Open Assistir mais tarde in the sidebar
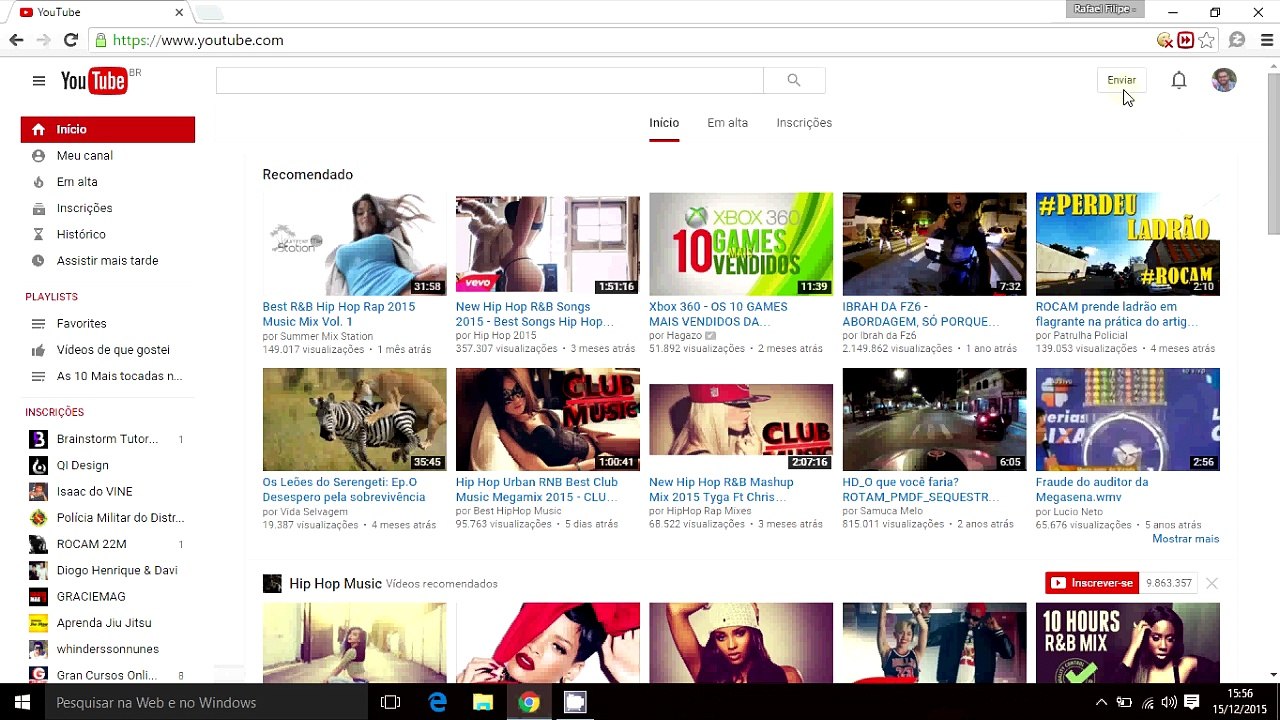This screenshot has height=720, width=1280. pos(108,261)
